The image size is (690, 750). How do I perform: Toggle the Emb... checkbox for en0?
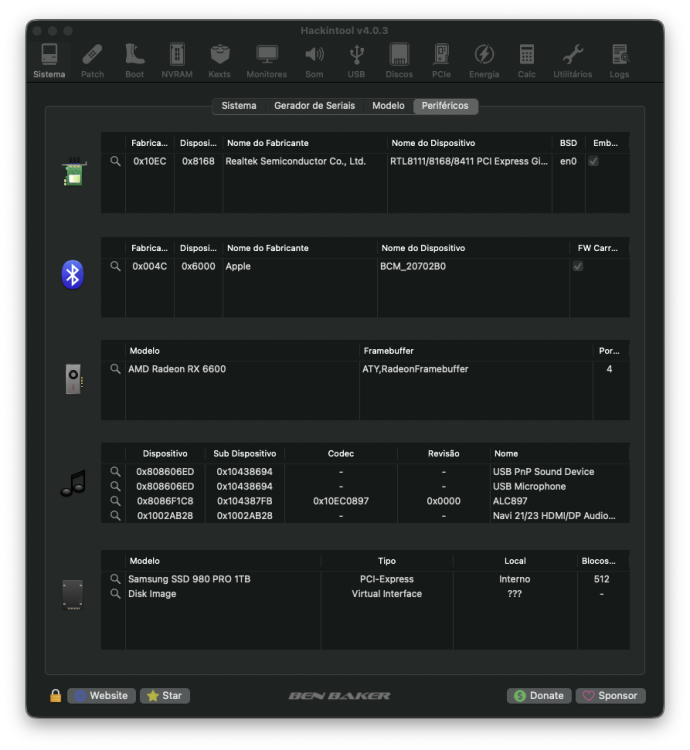(x=593, y=161)
